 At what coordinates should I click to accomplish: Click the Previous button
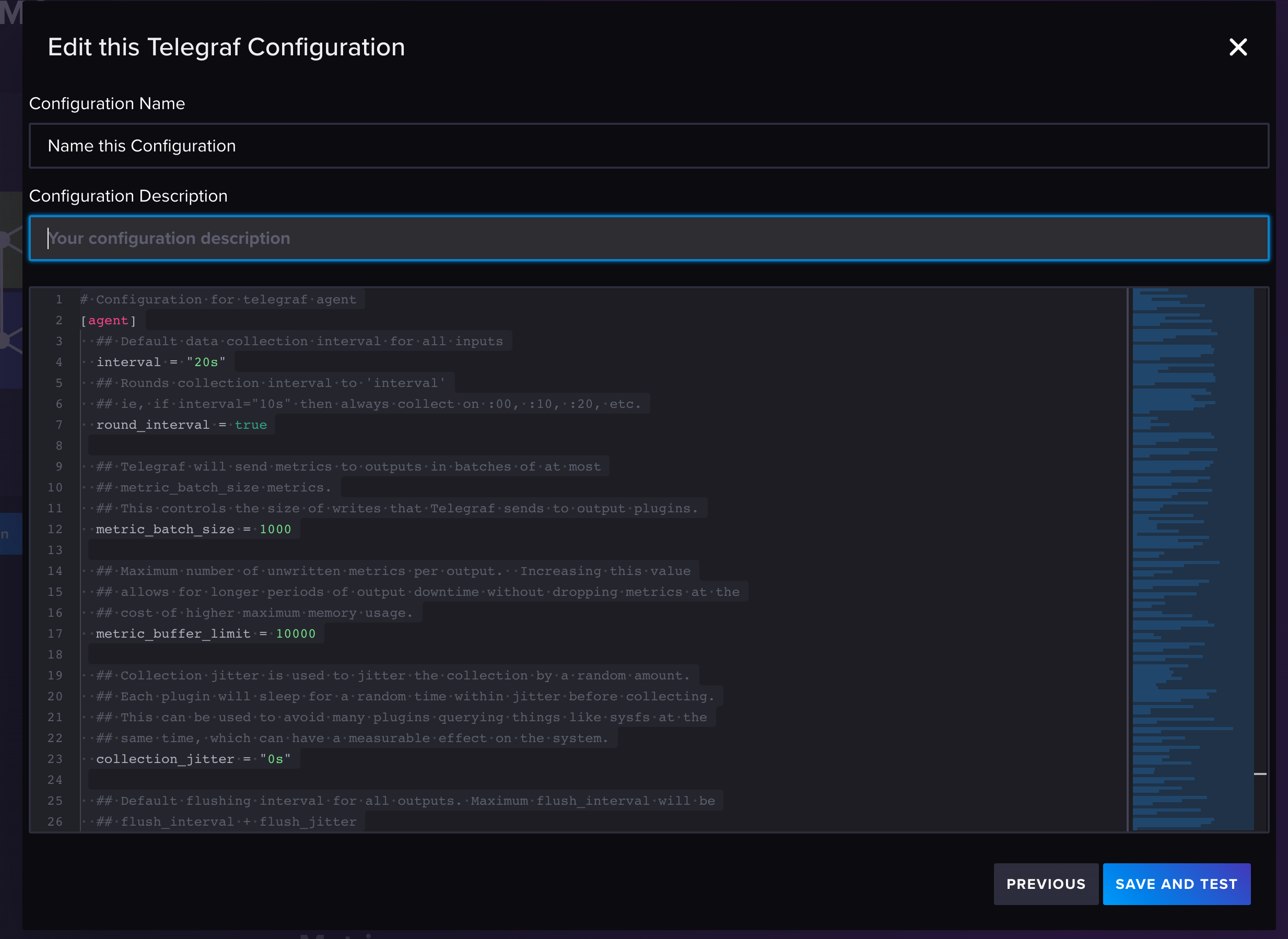click(1046, 884)
